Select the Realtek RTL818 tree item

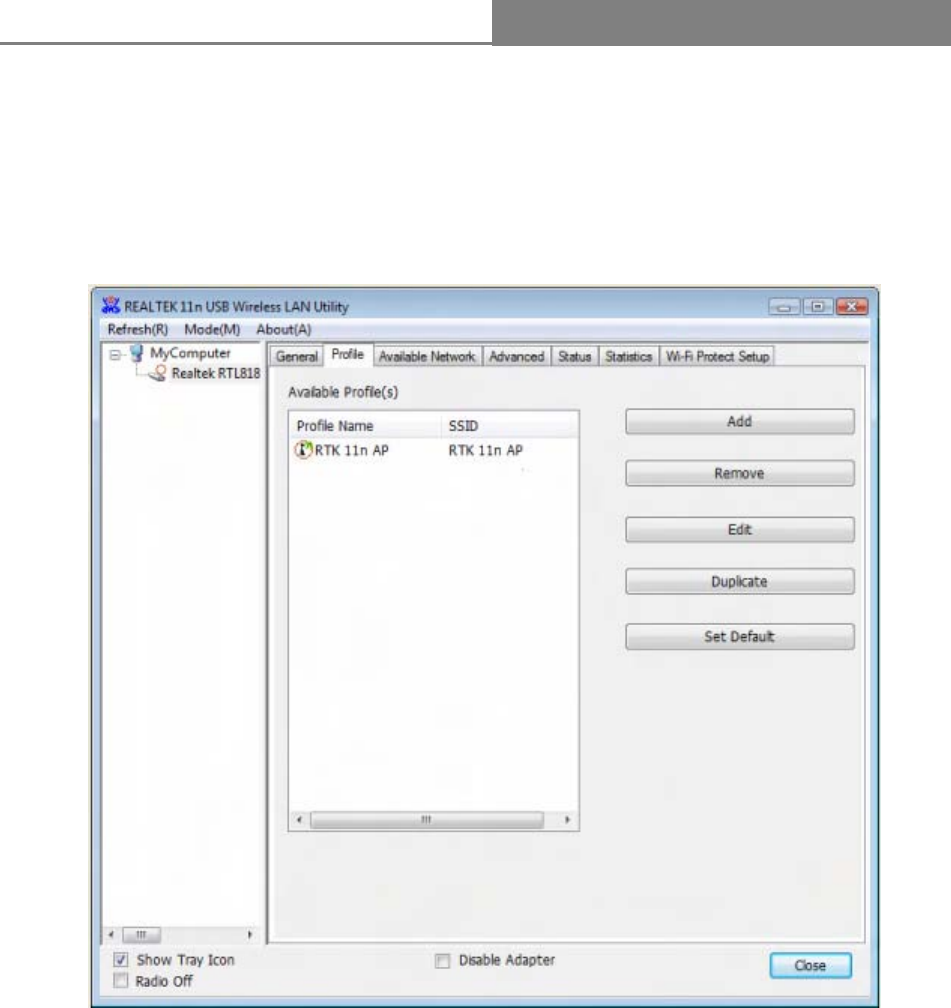pyautogui.click(x=216, y=374)
